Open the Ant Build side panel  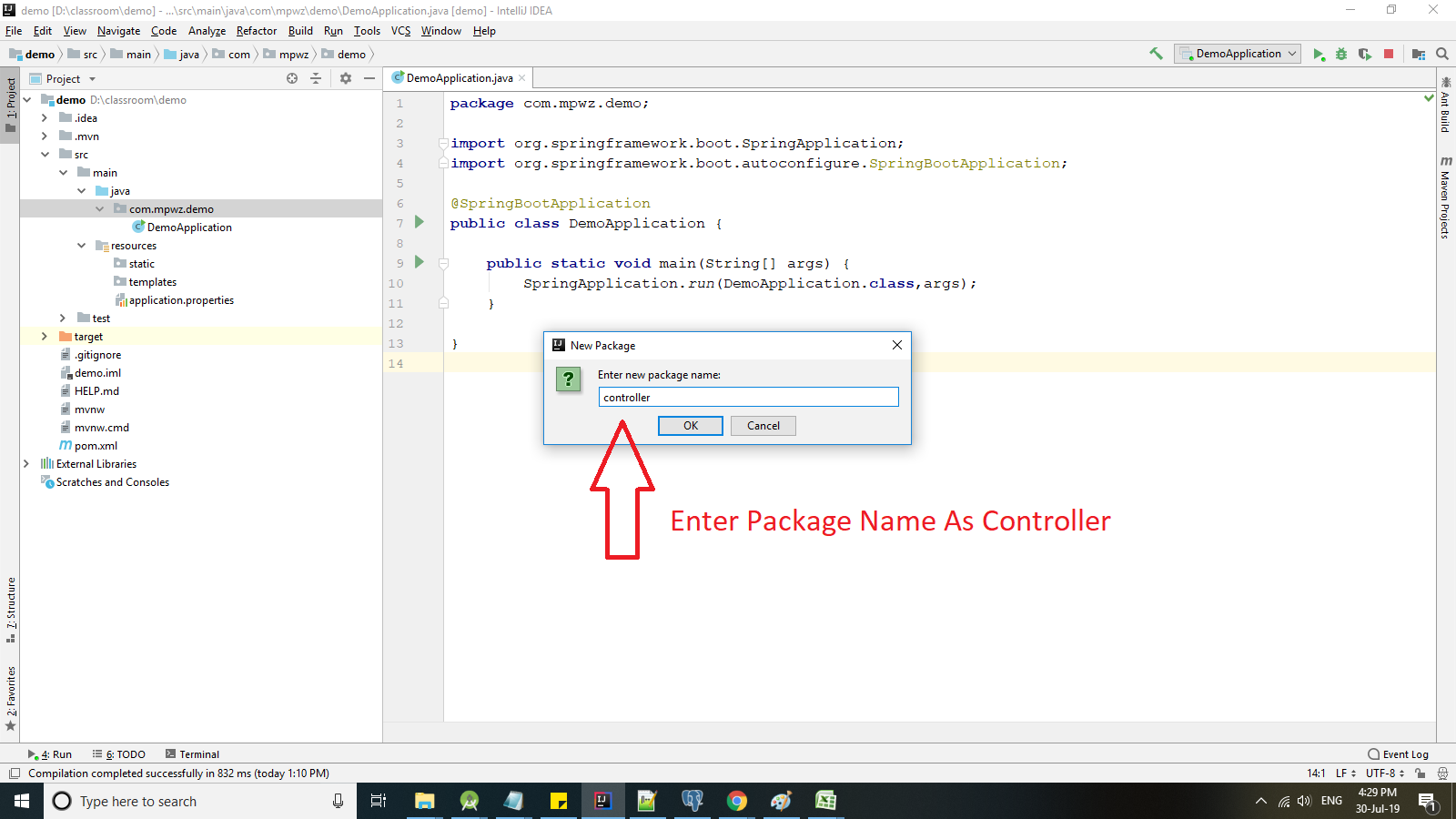click(1445, 105)
